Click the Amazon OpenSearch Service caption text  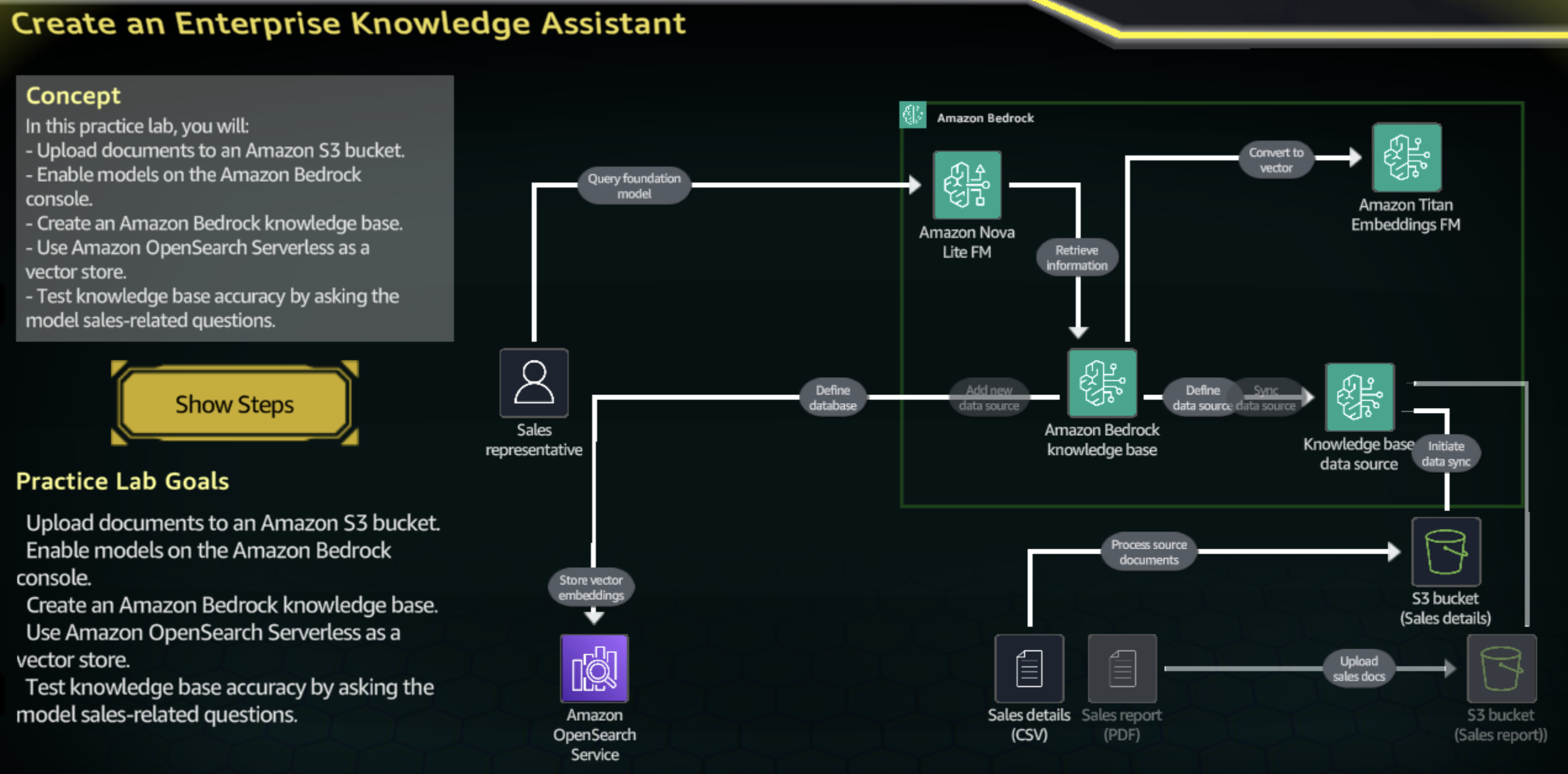[594, 734]
